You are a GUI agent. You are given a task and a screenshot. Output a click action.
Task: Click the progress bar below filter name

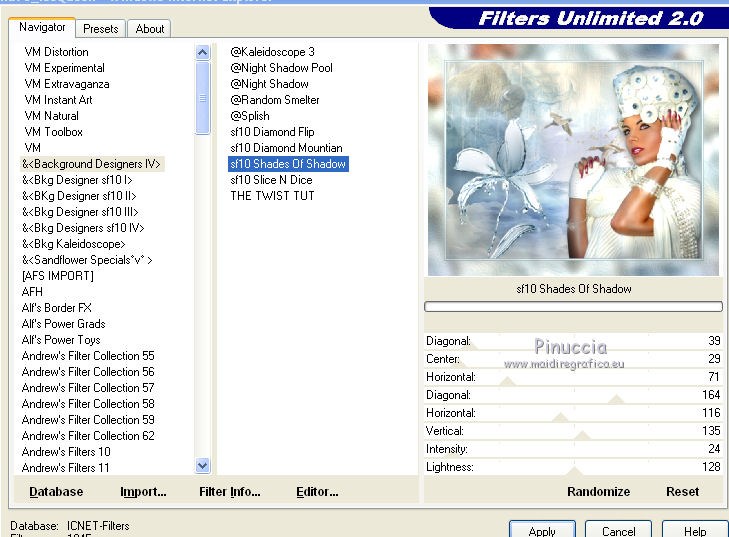pyautogui.click(x=573, y=306)
